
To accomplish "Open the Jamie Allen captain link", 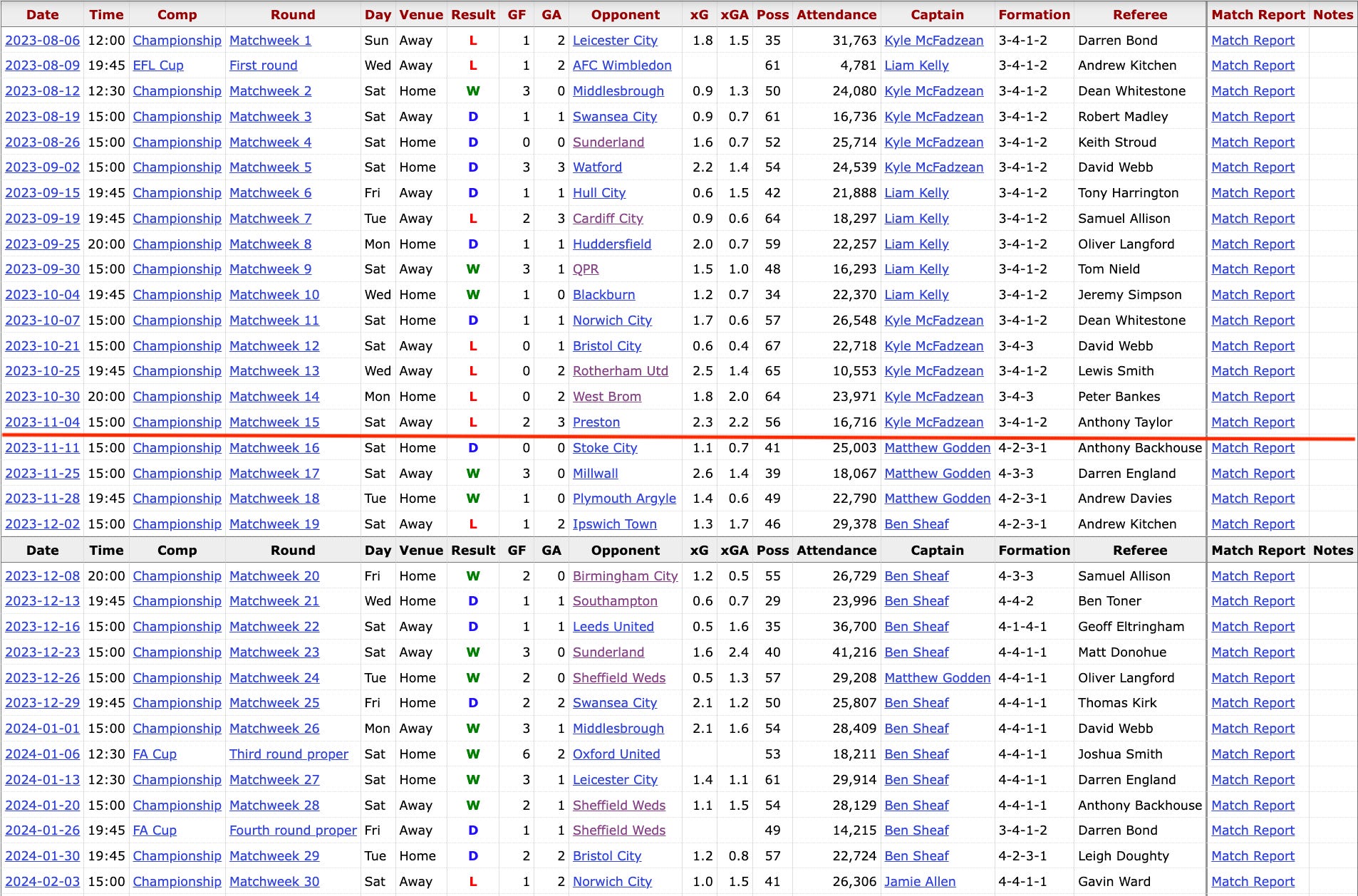I will click(920, 882).
